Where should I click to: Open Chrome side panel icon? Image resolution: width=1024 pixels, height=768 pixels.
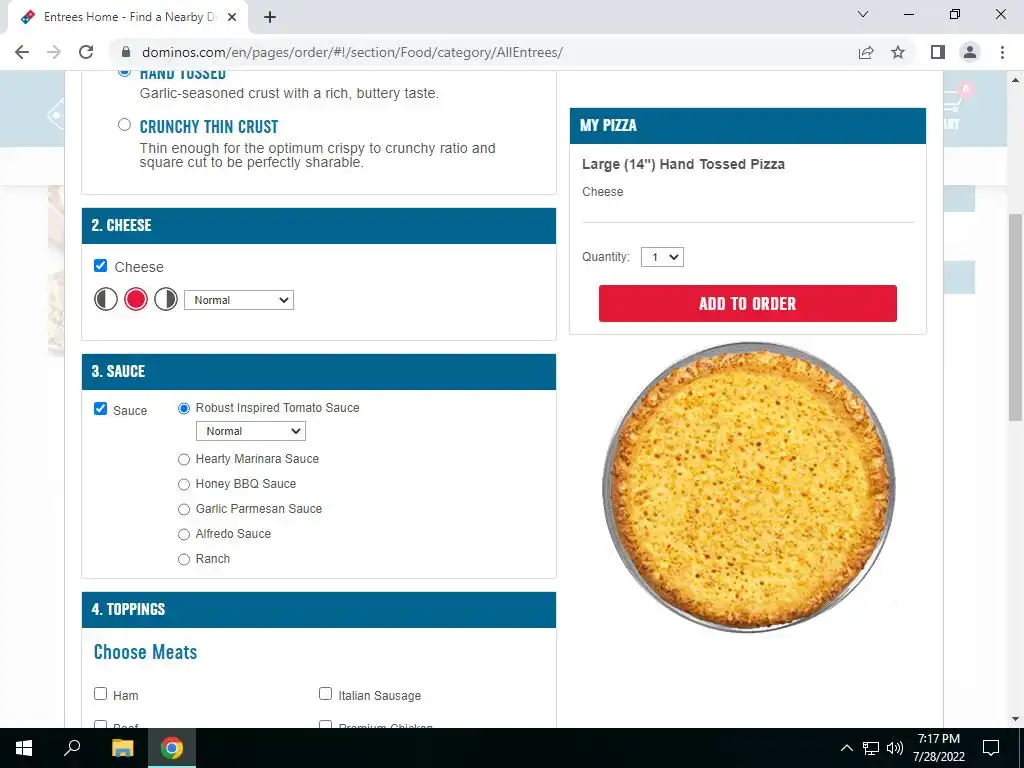tap(938, 52)
